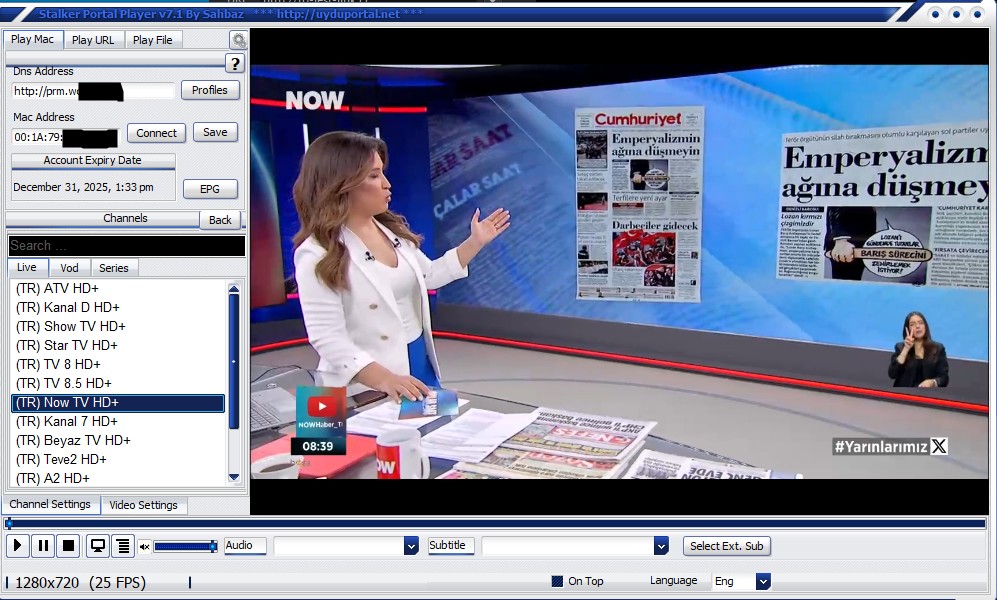Stop the video with the Stop button
This screenshot has width=997, height=600.
(x=69, y=545)
